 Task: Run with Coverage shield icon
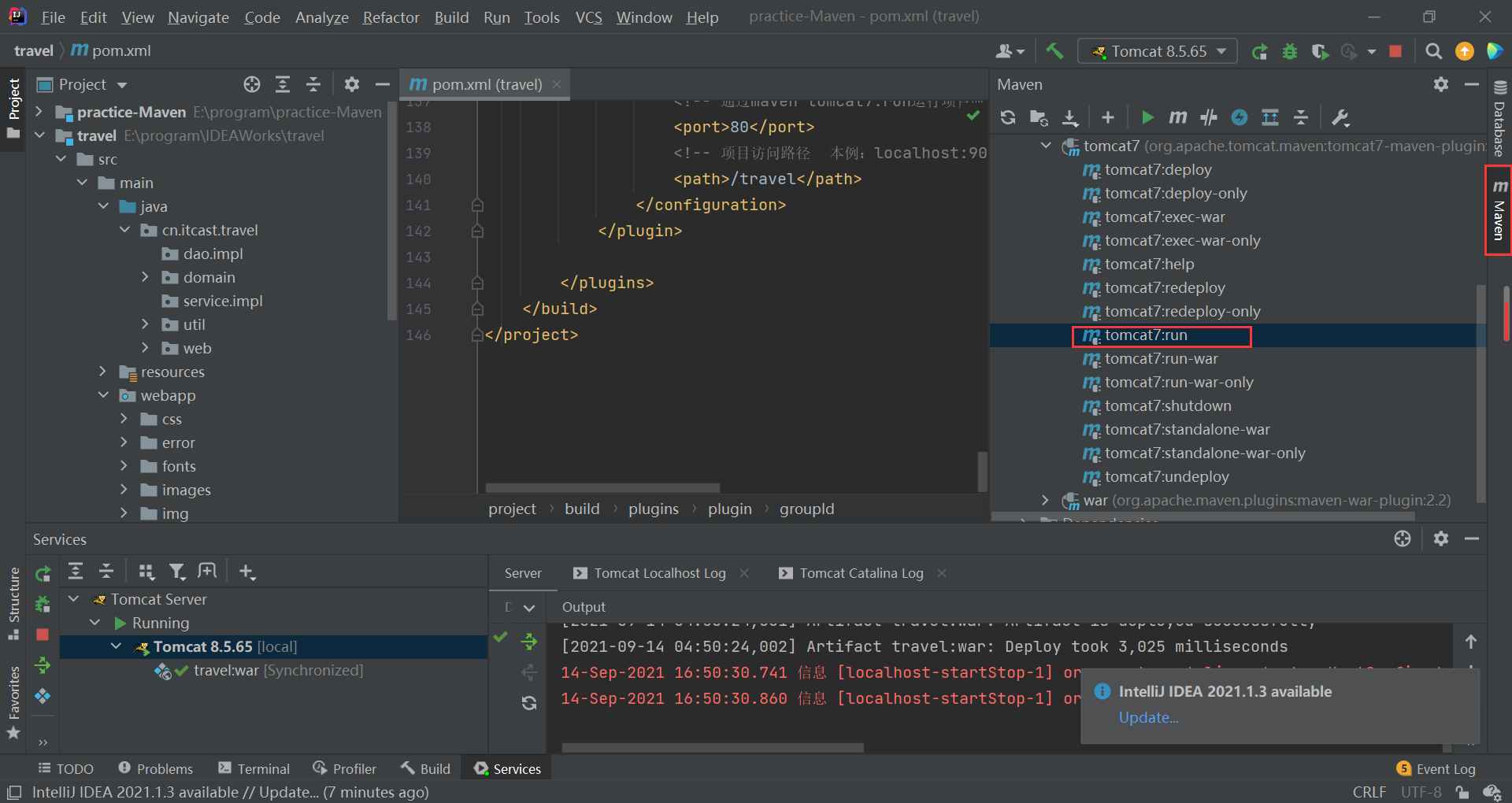click(x=1320, y=51)
